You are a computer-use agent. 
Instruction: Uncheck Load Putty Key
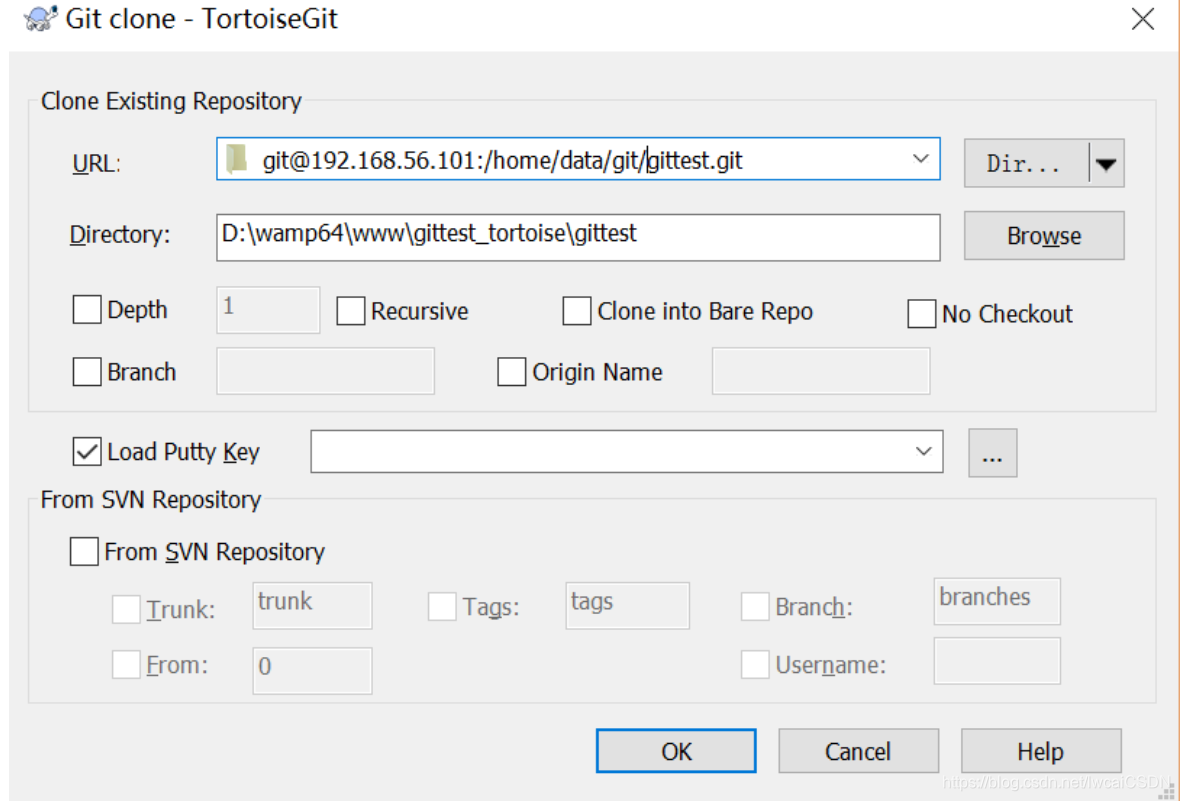87,452
